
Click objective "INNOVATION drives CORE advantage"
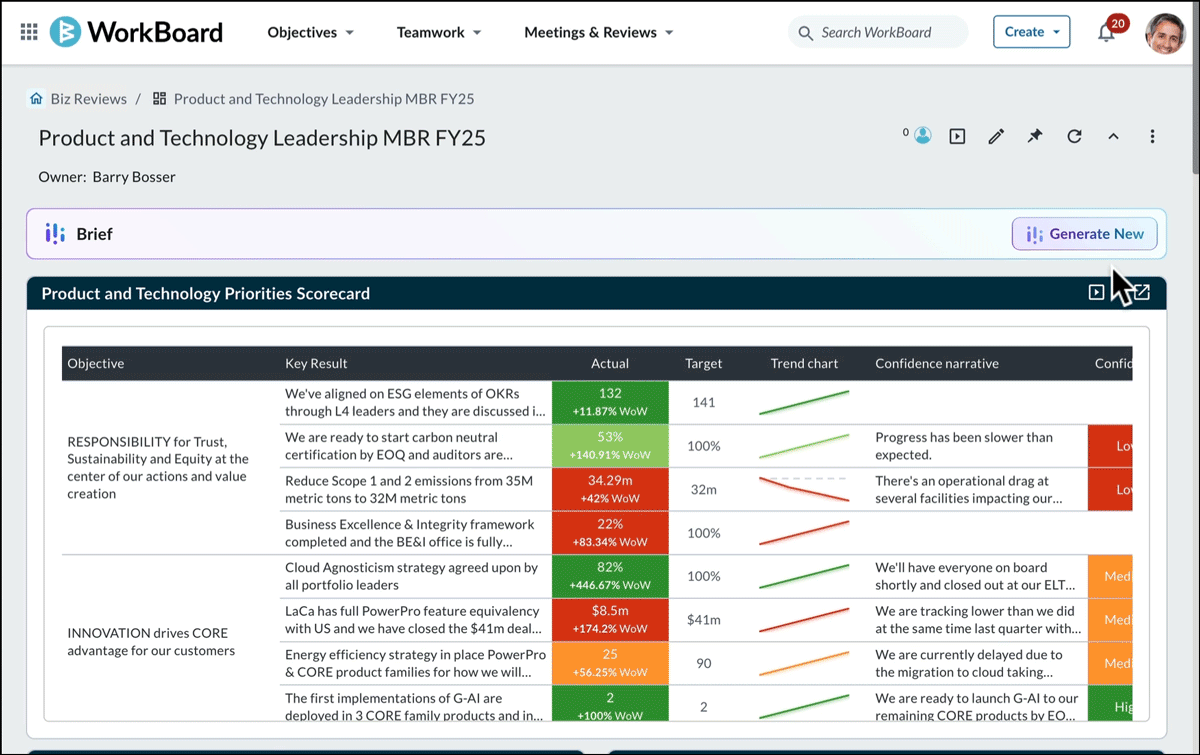(151, 642)
